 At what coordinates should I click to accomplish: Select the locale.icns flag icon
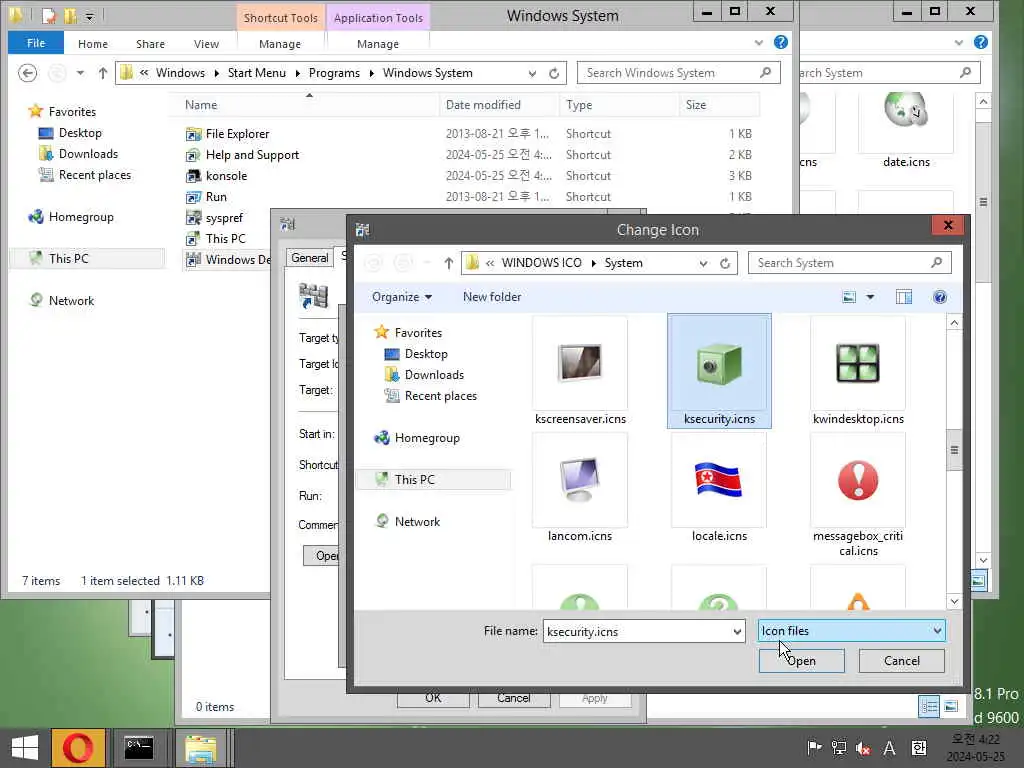tap(719, 488)
